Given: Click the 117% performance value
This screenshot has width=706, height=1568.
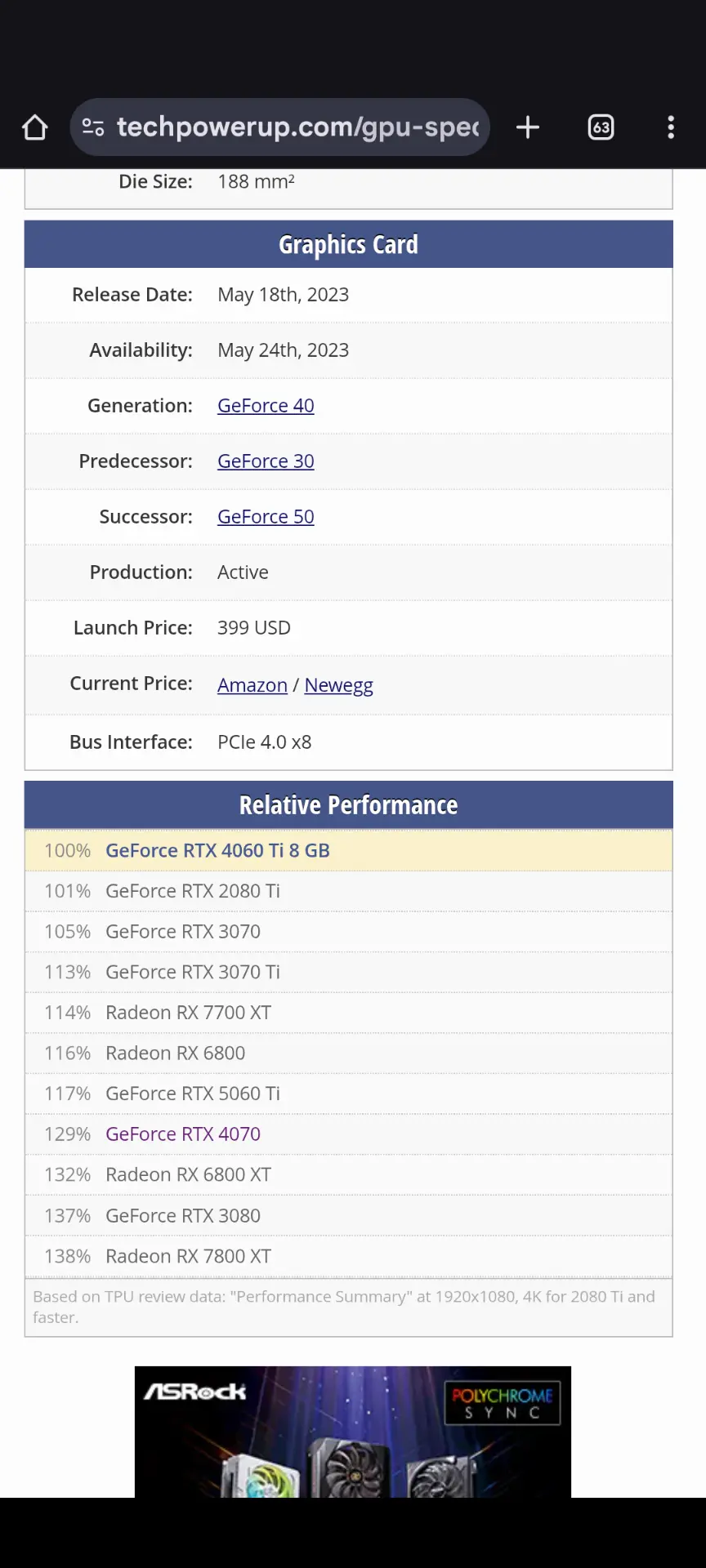Looking at the screenshot, I should pyautogui.click(x=67, y=1094).
